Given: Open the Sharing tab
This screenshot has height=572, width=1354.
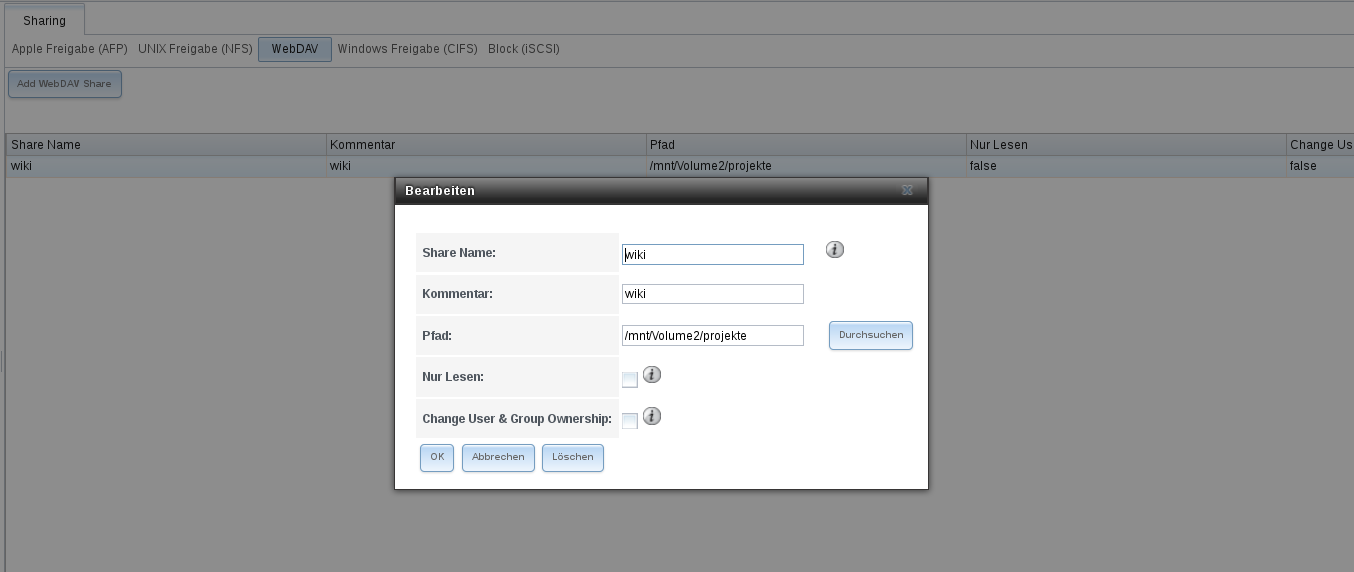Looking at the screenshot, I should 44,20.
